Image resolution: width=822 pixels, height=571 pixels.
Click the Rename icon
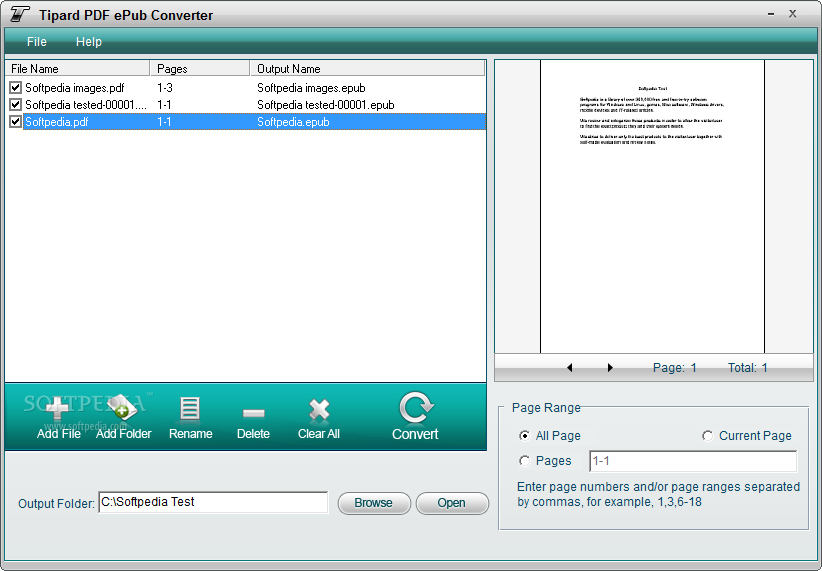(x=190, y=409)
